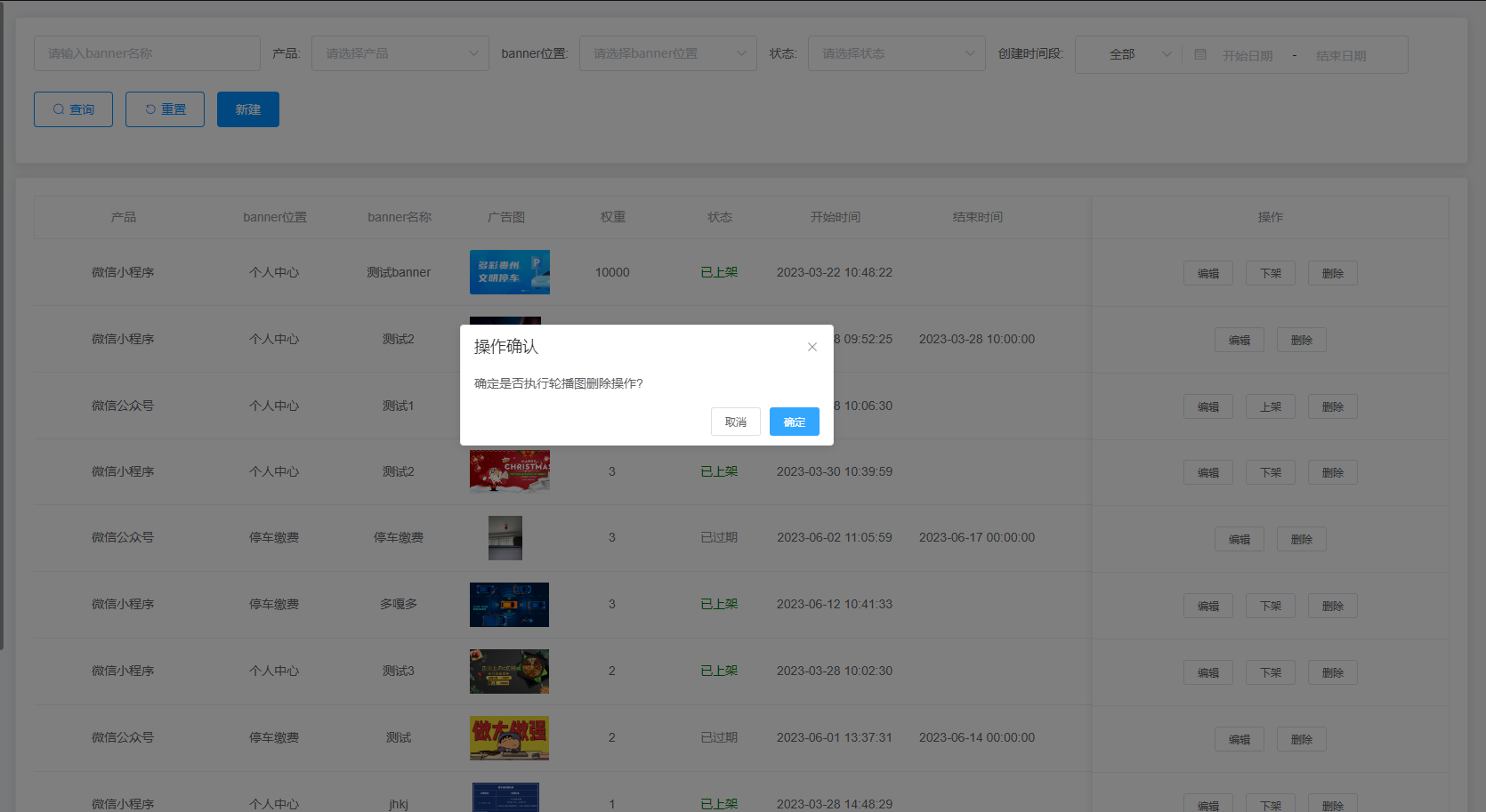Click 上架 for 测试1 row
Screen dimensions: 1486x812
1270,406
